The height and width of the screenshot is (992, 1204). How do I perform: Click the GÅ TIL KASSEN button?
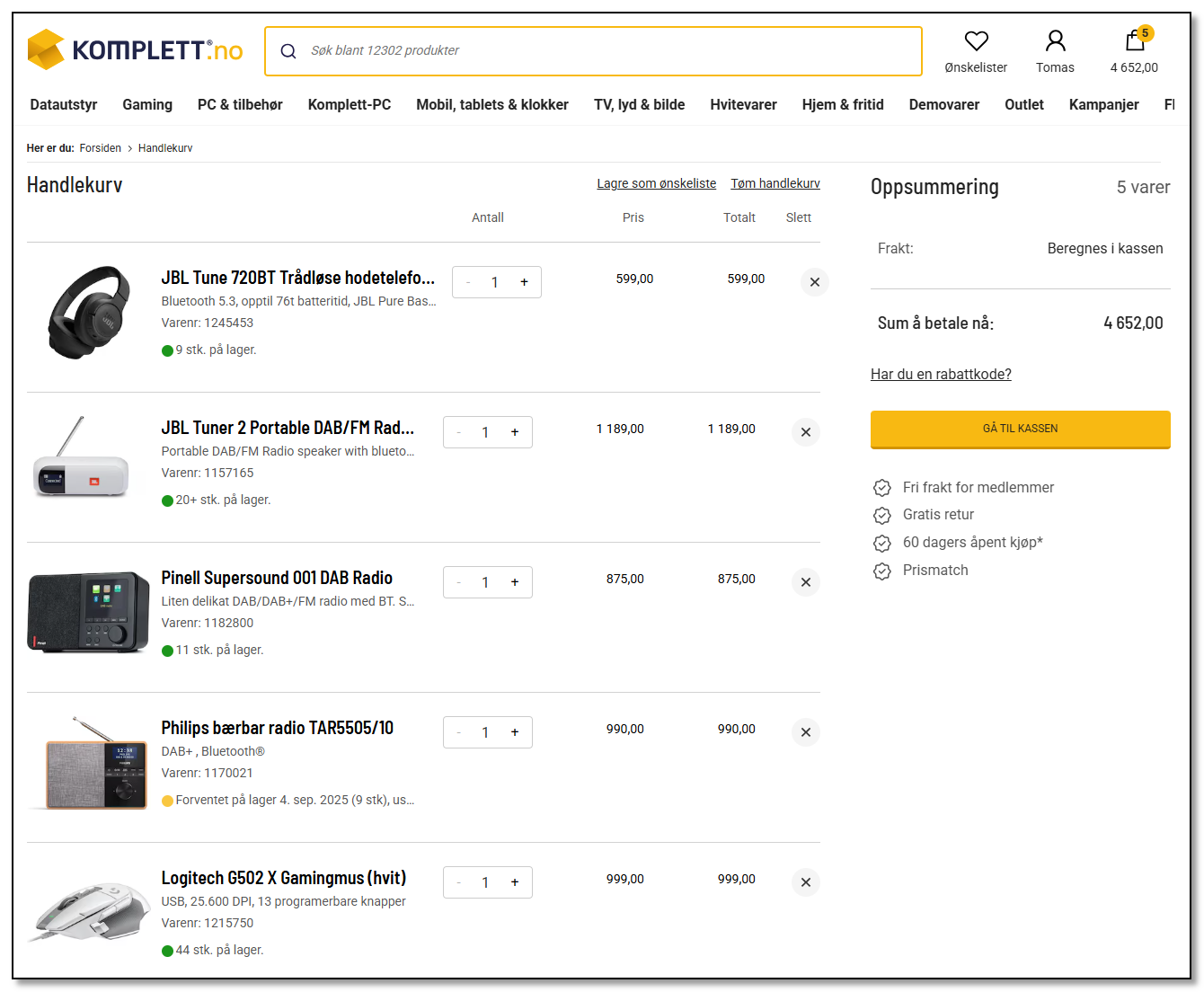[1021, 429]
